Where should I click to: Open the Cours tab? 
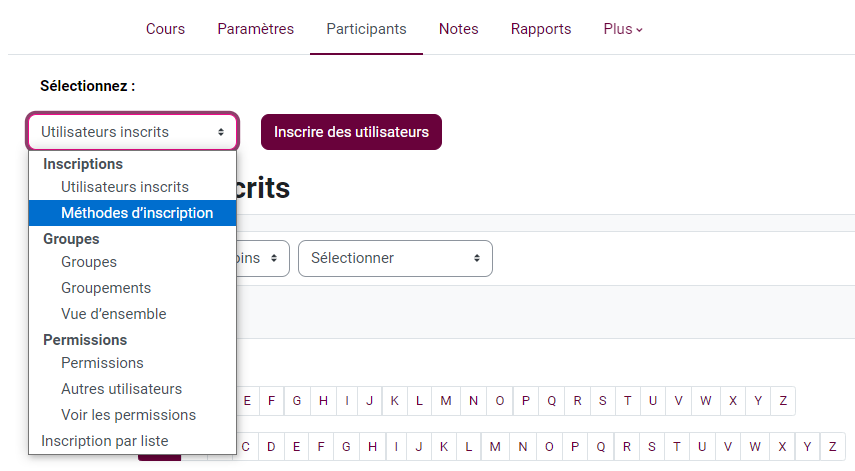(165, 29)
